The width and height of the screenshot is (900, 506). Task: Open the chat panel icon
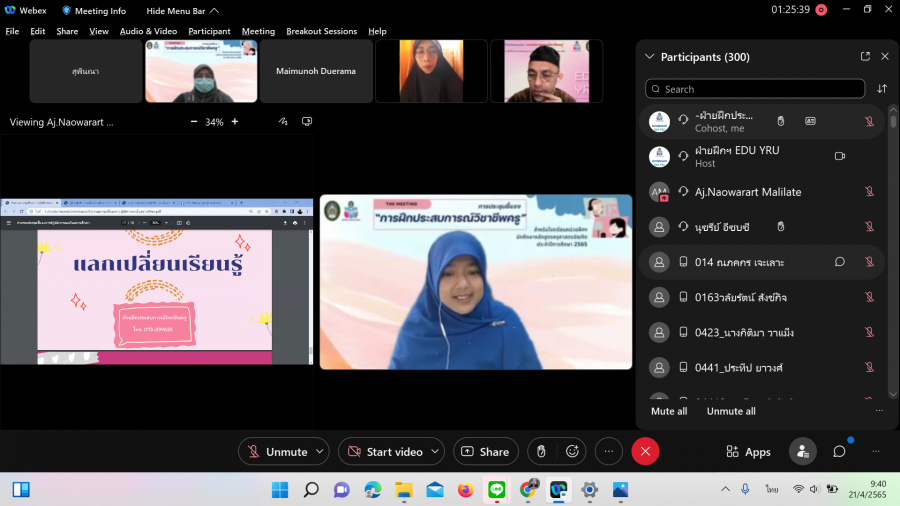839,452
